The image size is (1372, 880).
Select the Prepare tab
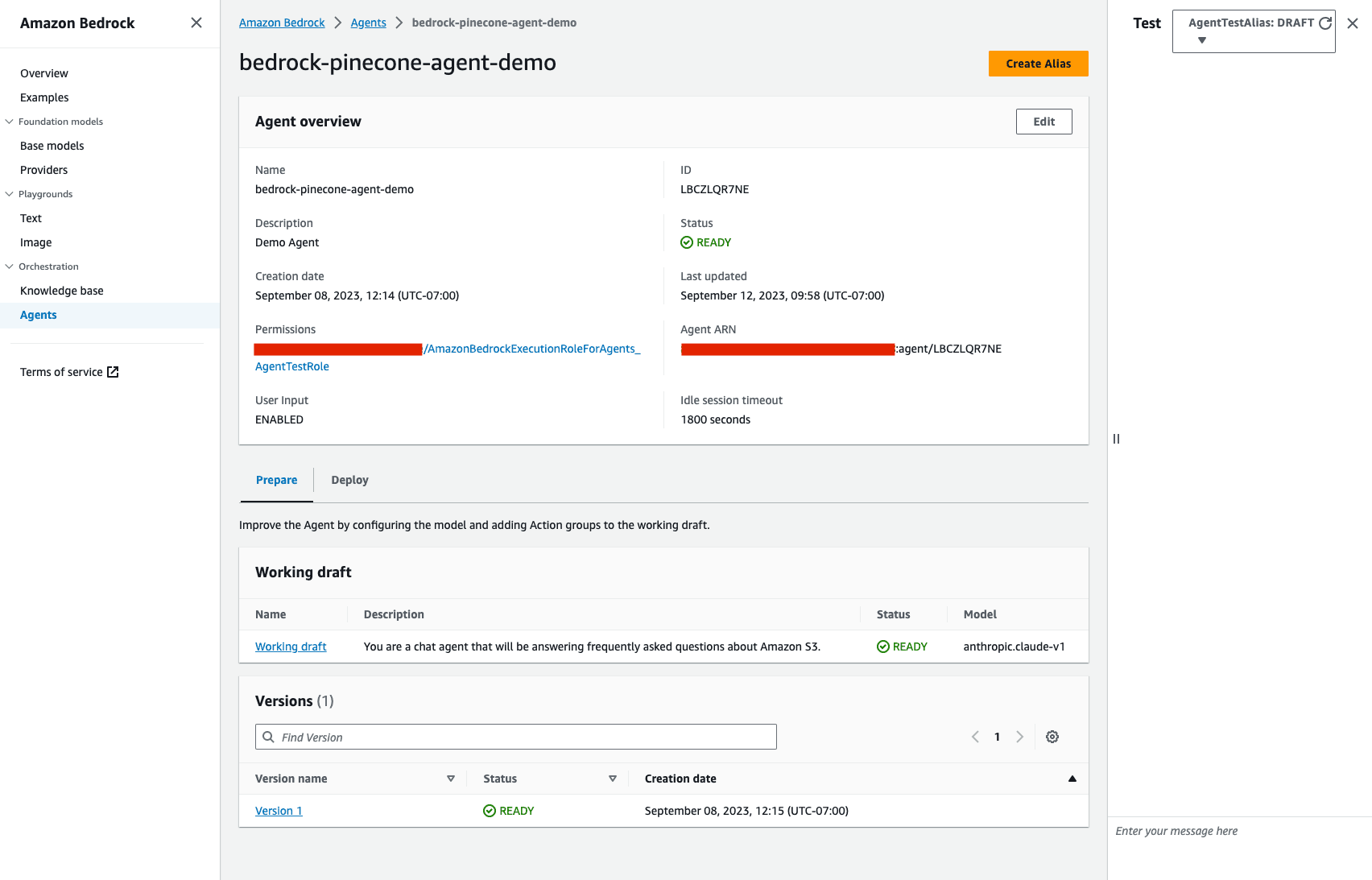coord(277,481)
